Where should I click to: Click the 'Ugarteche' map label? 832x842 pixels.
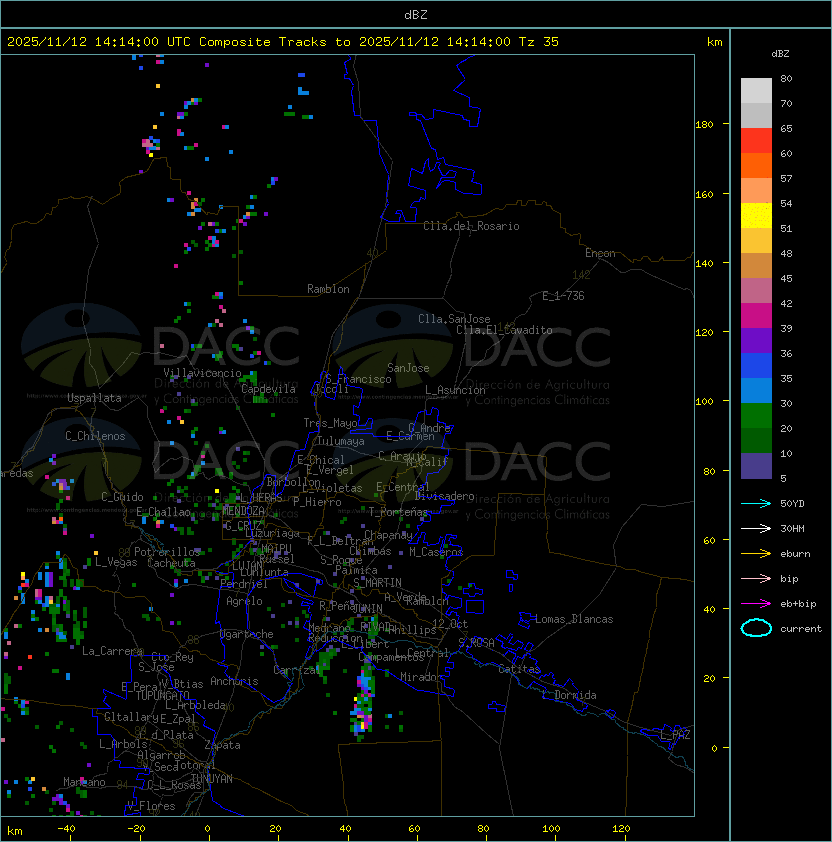point(246,634)
